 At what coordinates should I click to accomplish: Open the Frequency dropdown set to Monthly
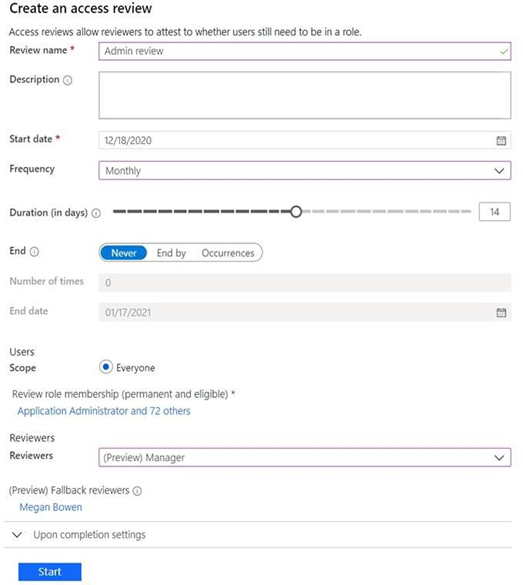tap(304, 171)
